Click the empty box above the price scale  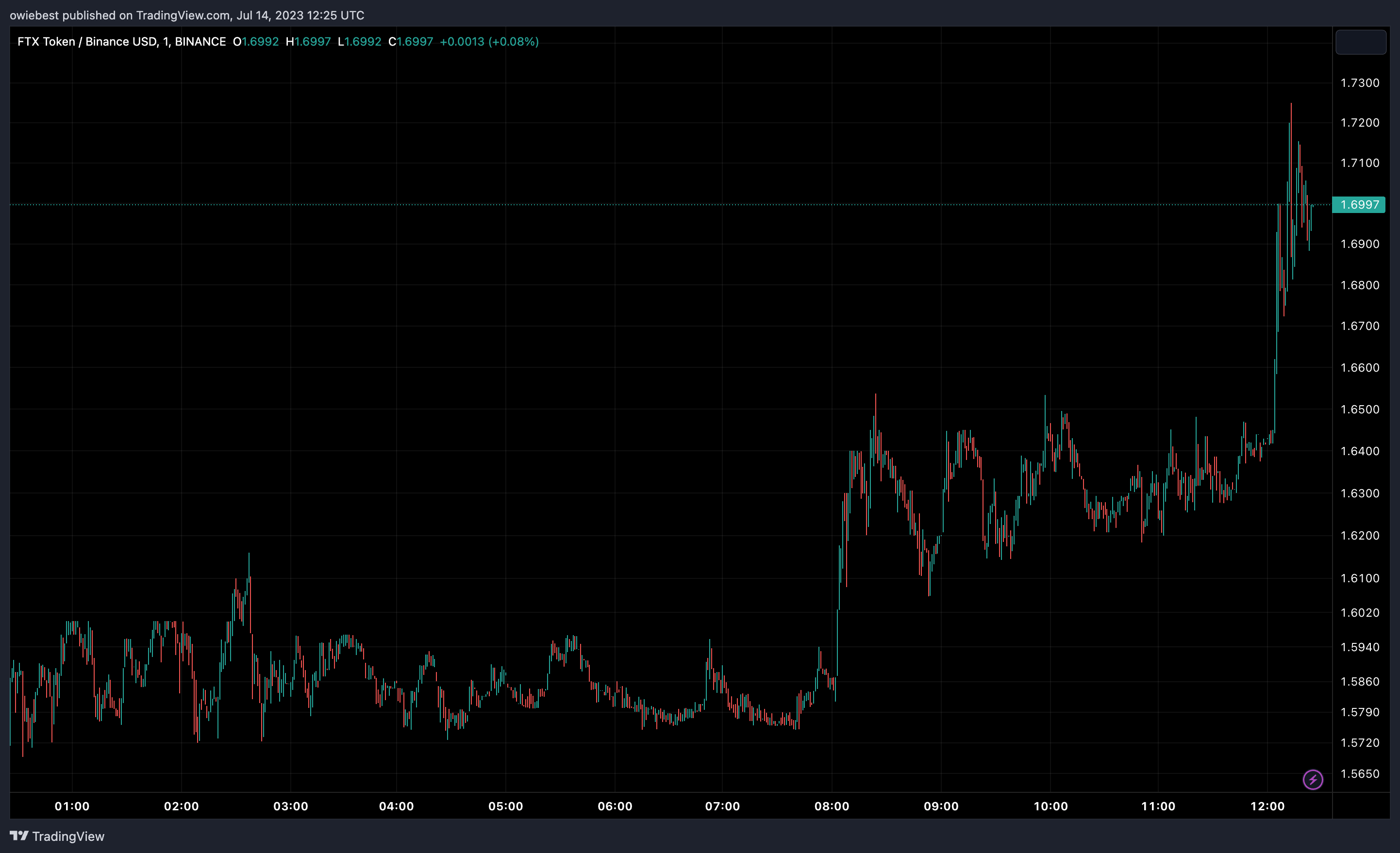[x=1360, y=42]
